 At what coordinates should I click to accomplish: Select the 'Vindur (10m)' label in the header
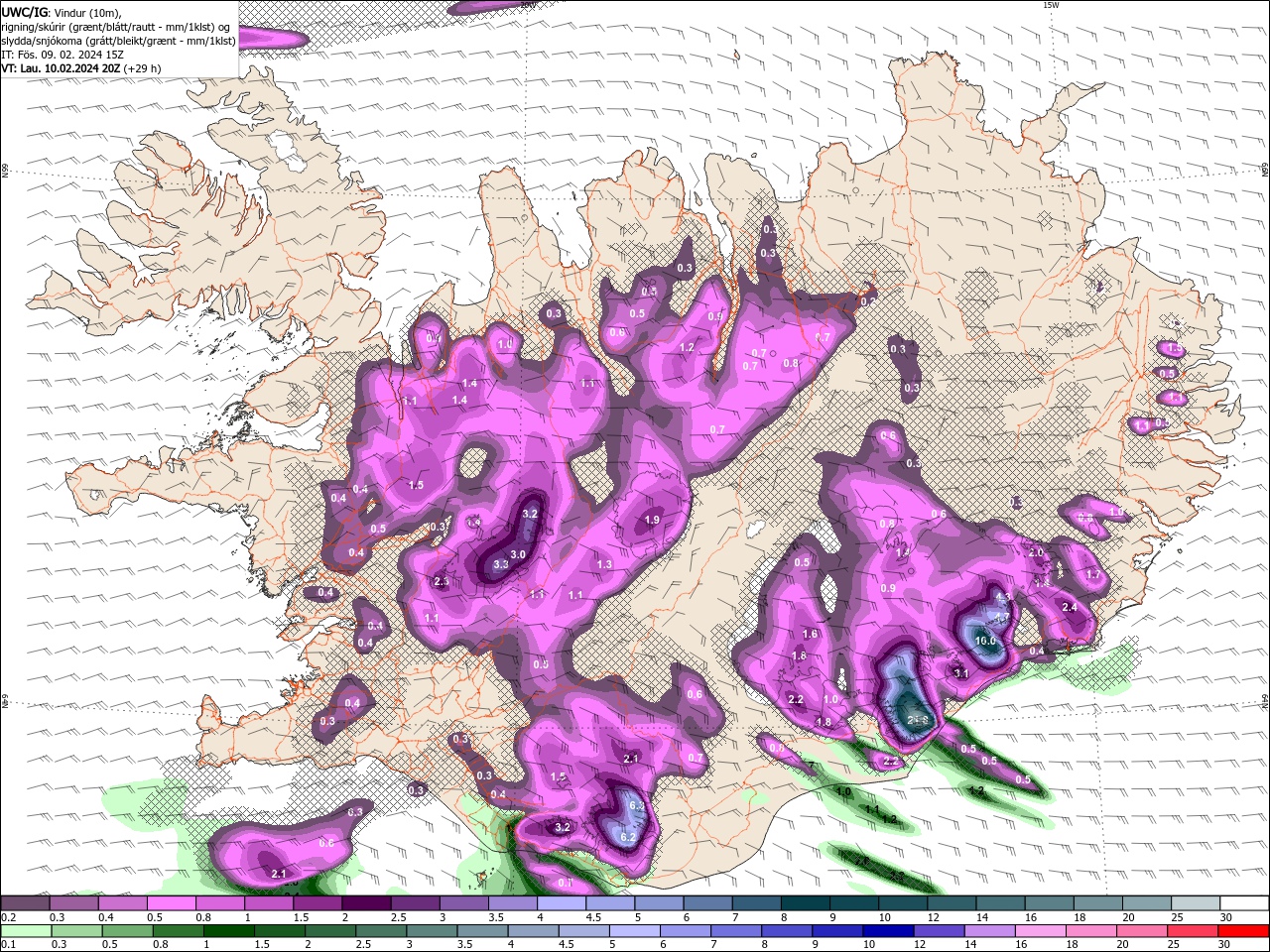pos(89,12)
